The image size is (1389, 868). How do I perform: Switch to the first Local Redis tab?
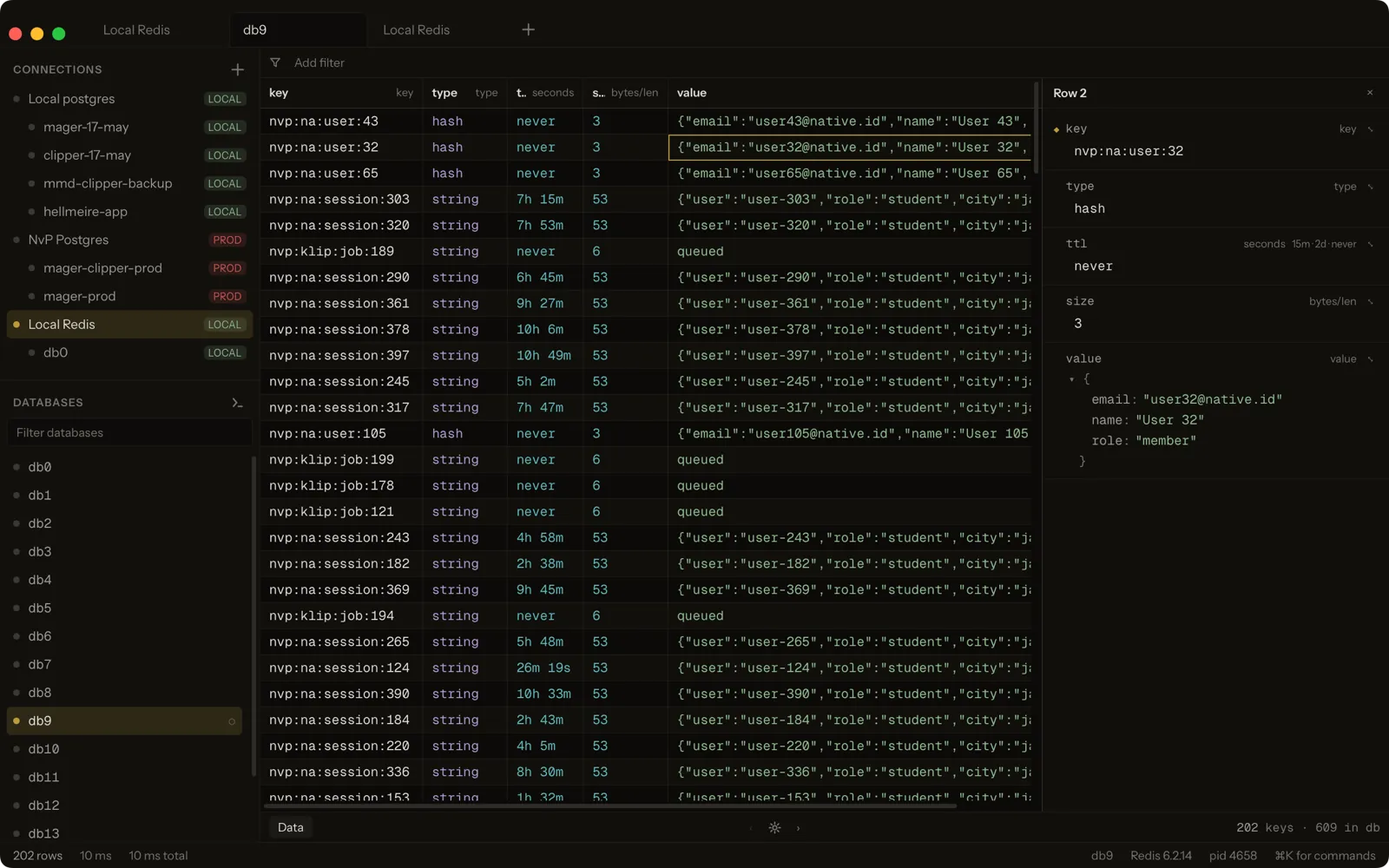click(x=136, y=30)
